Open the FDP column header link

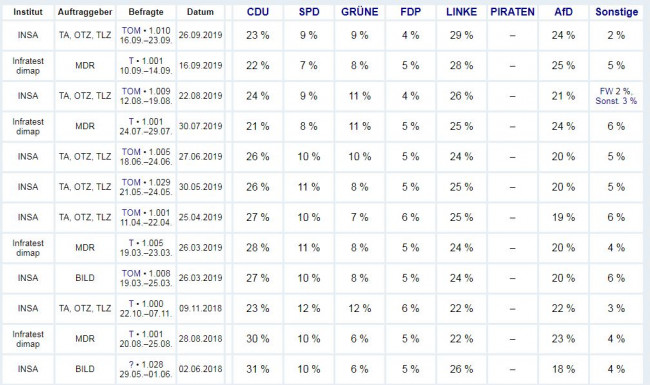click(x=410, y=12)
